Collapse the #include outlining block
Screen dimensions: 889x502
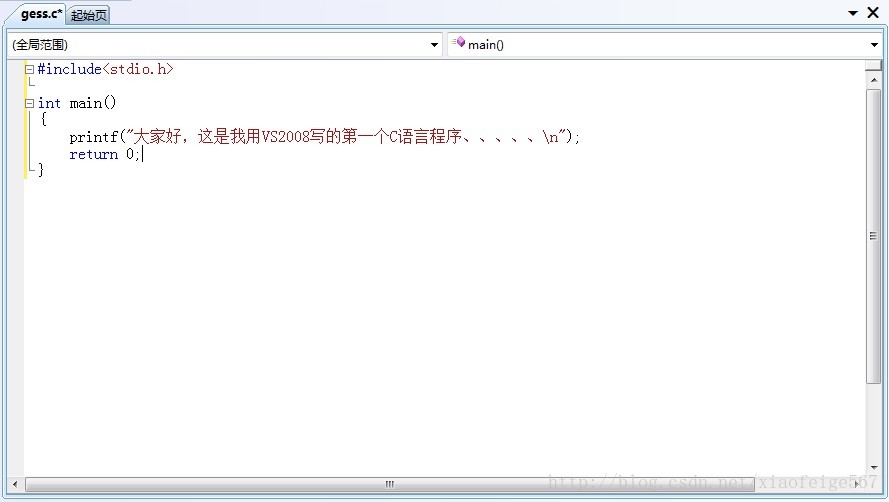click(29, 69)
